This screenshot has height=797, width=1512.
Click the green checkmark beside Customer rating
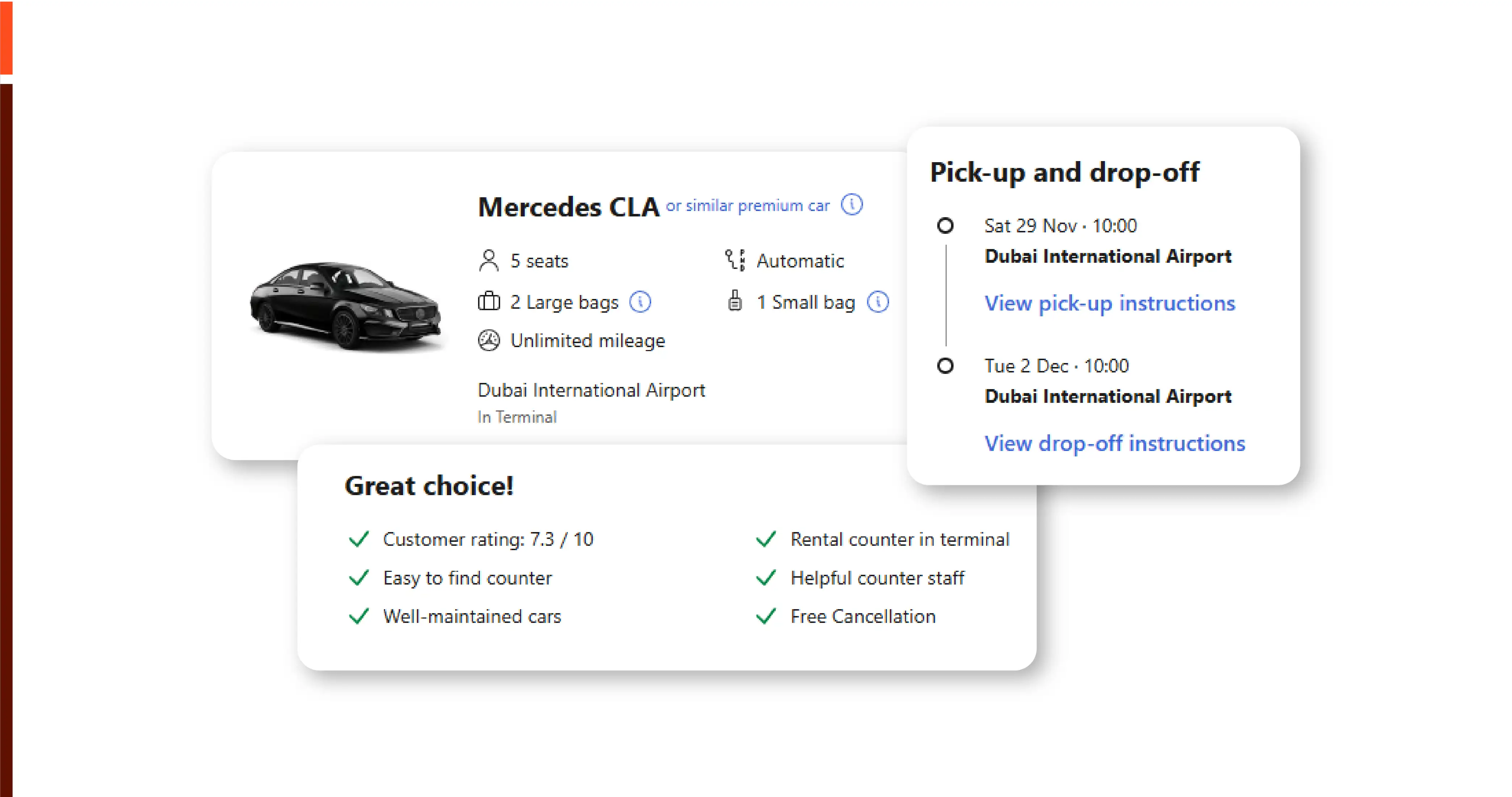tap(358, 538)
